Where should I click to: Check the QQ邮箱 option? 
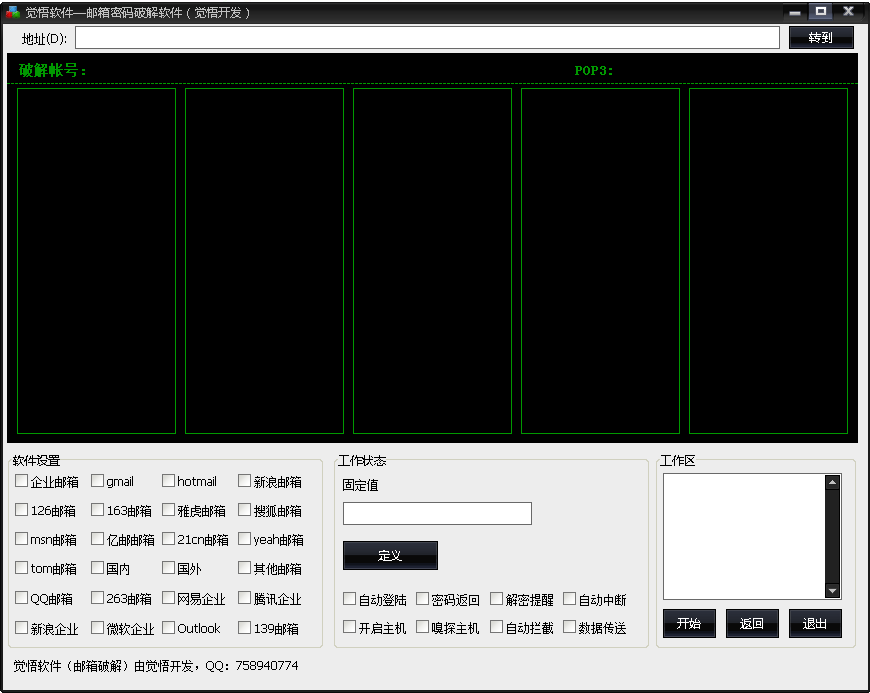(x=22, y=599)
